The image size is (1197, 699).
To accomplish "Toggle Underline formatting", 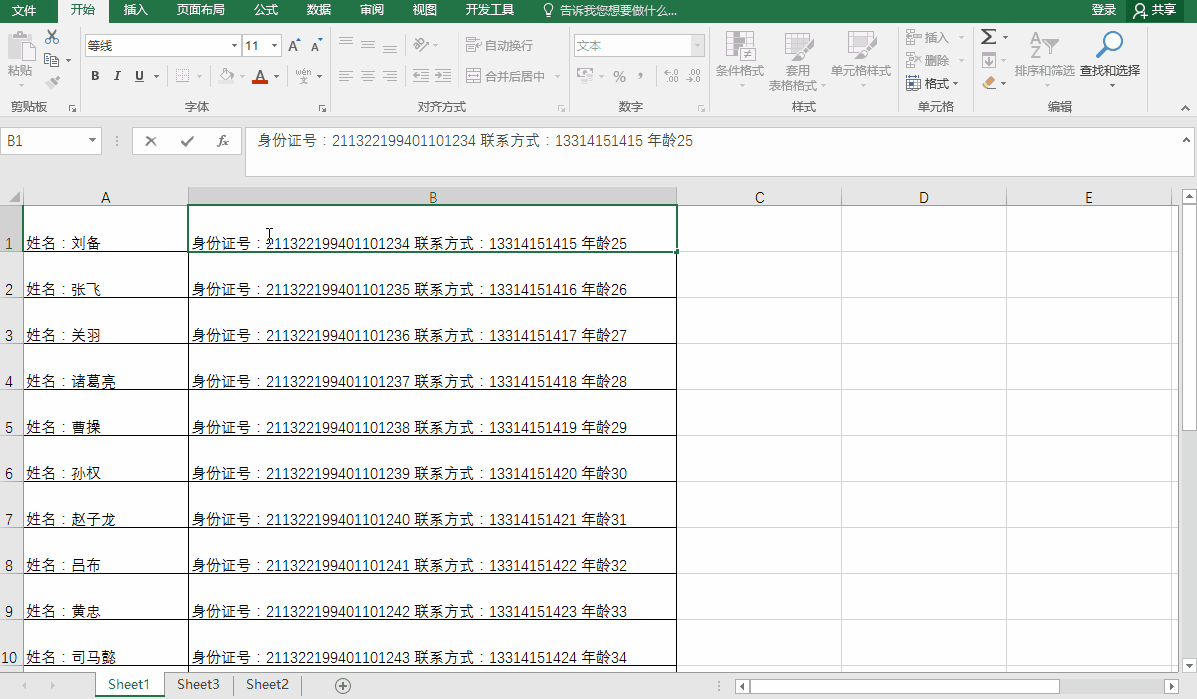I will [x=139, y=76].
